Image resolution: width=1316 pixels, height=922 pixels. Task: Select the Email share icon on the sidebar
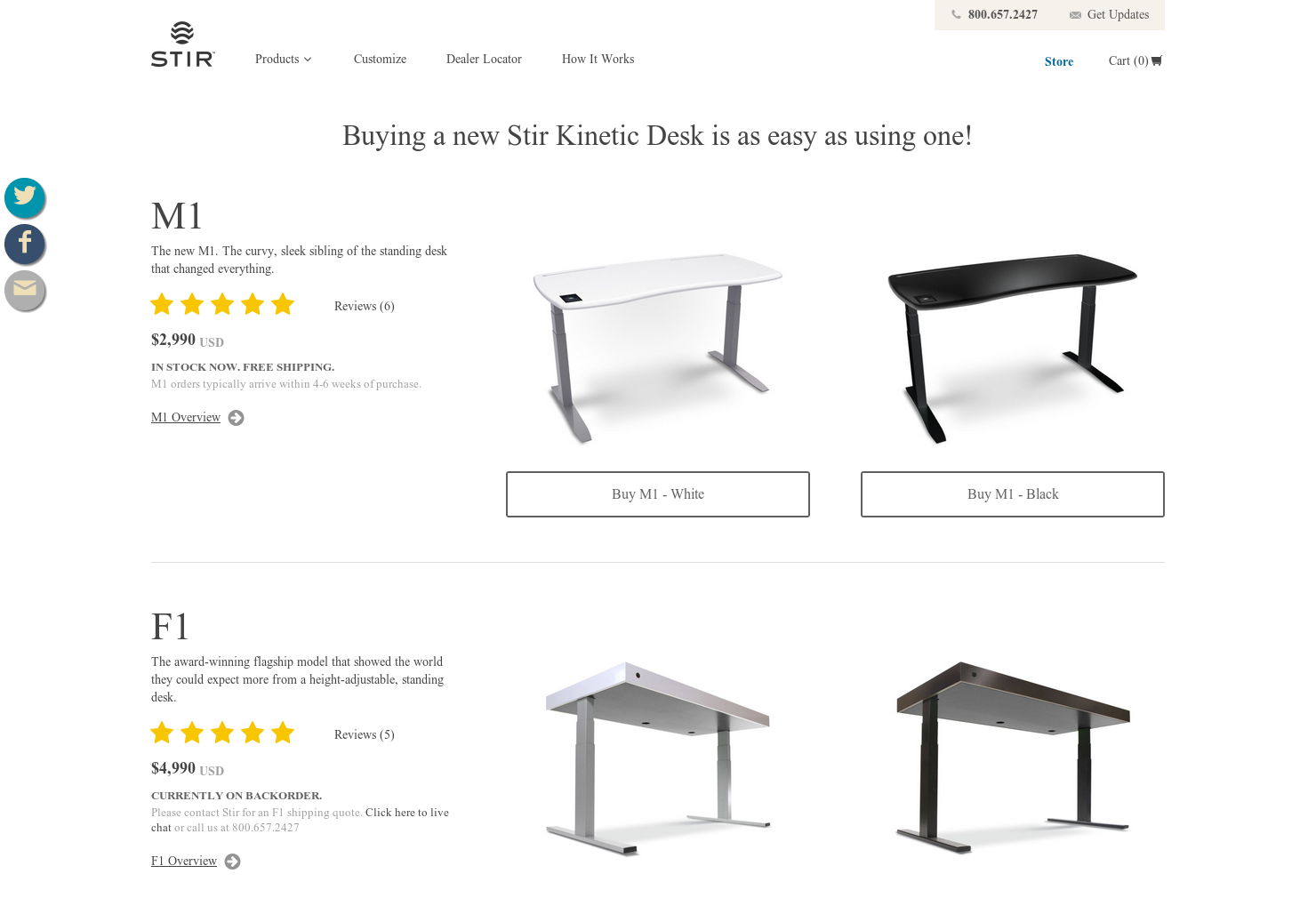point(24,290)
